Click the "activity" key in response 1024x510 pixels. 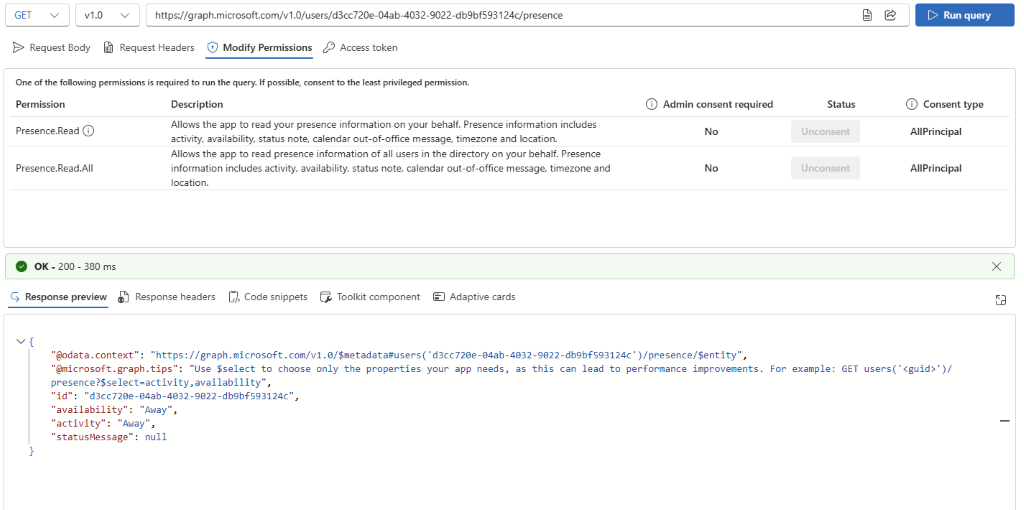79,424
